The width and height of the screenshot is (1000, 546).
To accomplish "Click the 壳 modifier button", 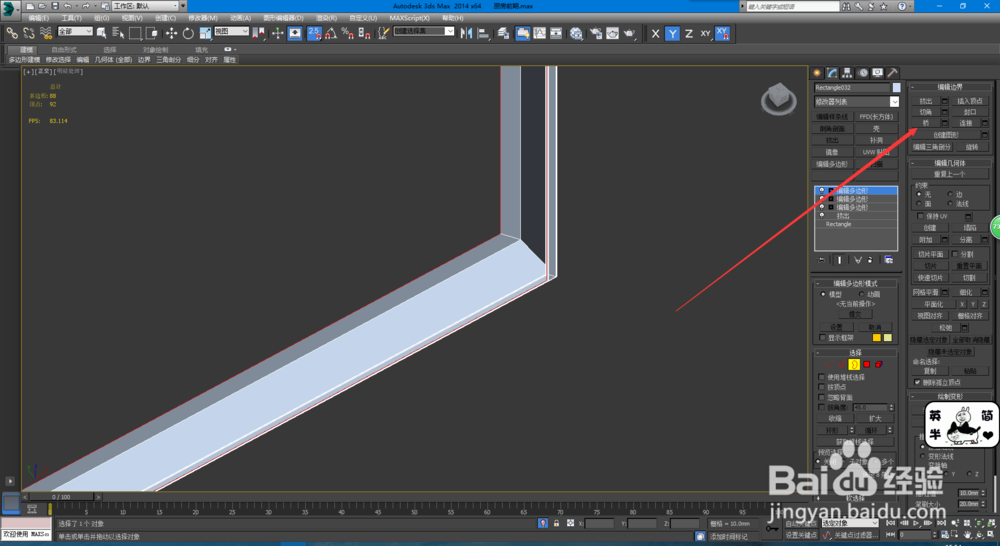I will click(876, 128).
